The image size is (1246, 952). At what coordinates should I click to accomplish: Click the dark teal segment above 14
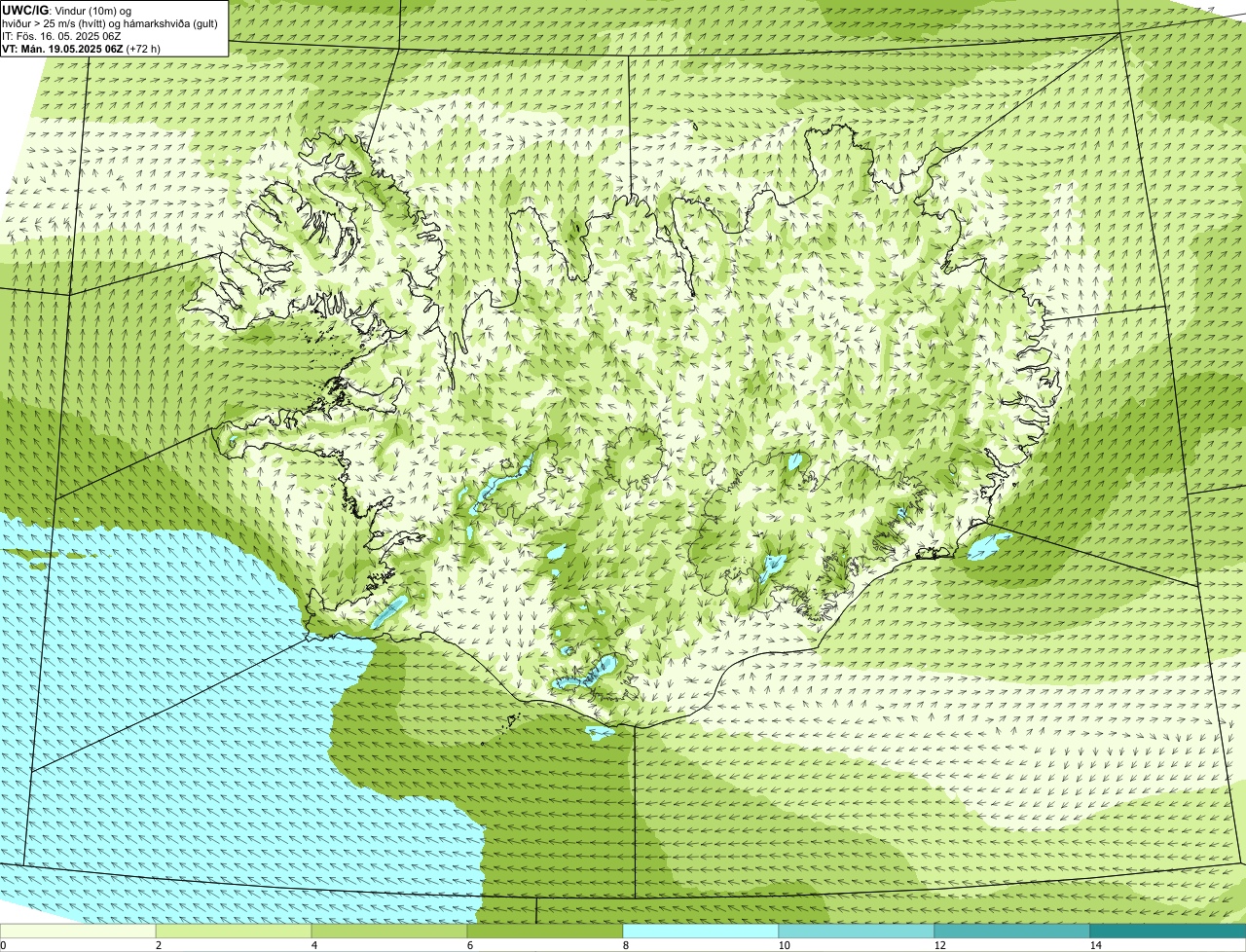tap(1168, 931)
